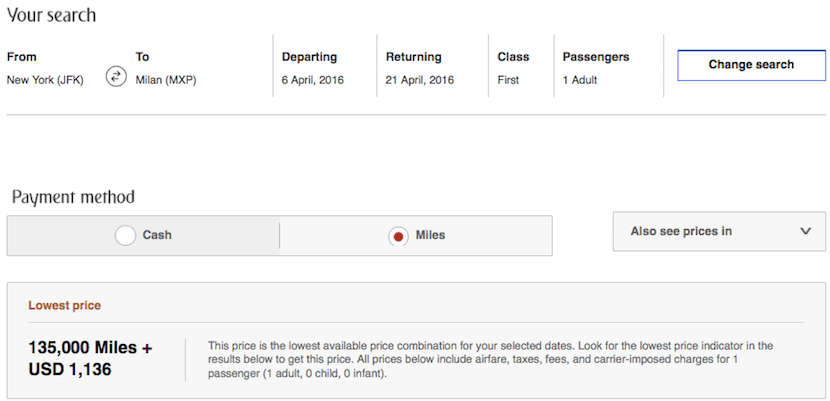
Task: Select the Miles payment radio button
Action: [x=398, y=236]
